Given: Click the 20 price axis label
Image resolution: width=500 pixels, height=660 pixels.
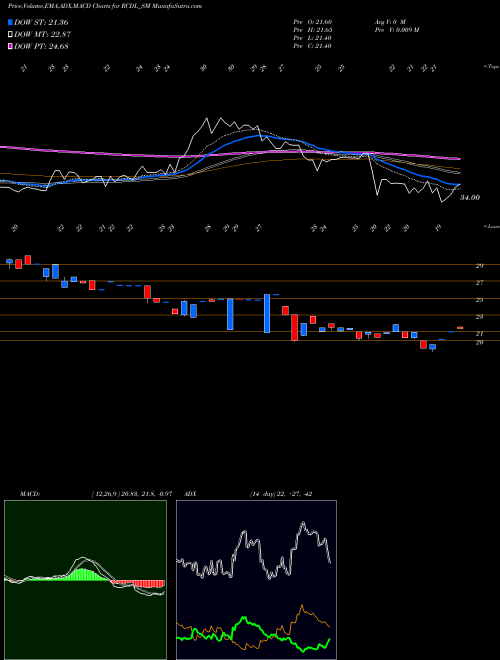Looking at the screenshot, I should click(x=479, y=342).
